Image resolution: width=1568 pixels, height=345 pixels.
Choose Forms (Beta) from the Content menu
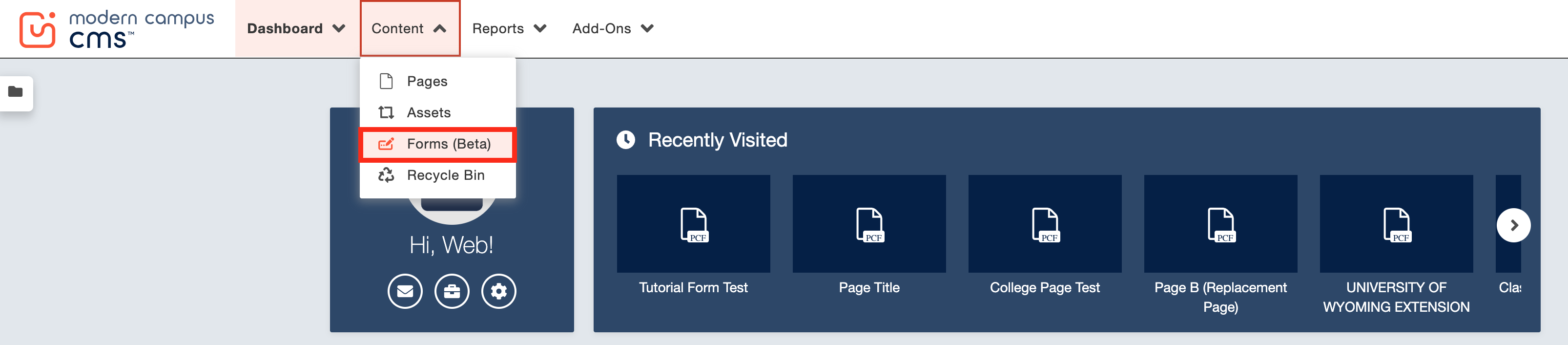point(449,144)
